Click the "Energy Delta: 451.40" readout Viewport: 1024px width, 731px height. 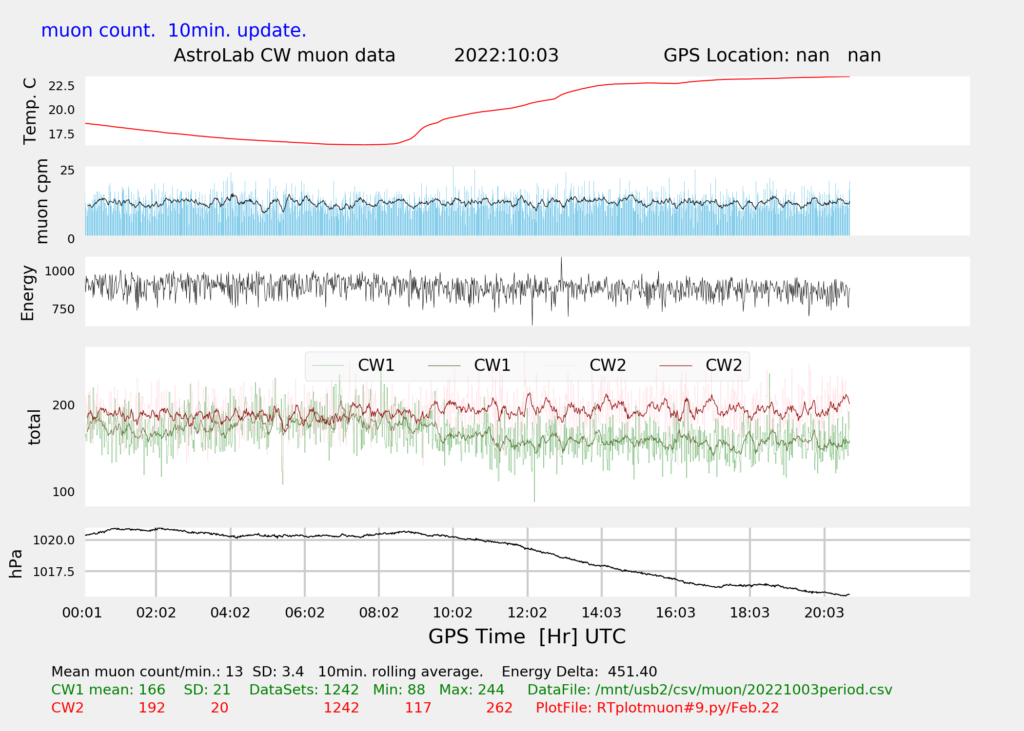579,671
